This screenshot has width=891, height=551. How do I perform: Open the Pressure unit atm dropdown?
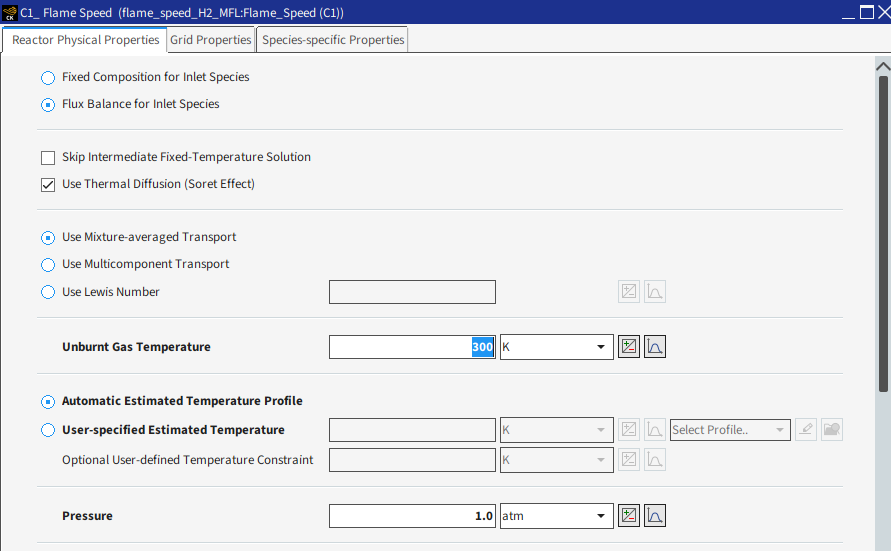coord(557,516)
